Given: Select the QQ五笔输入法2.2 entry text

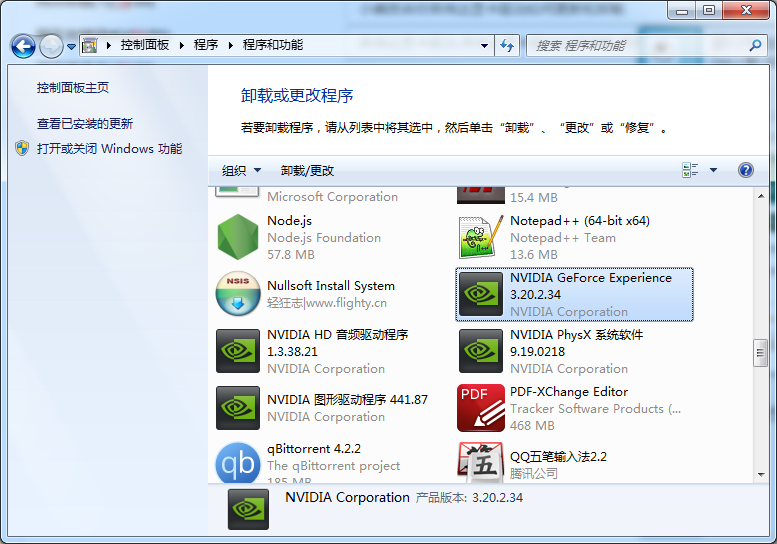Looking at the screenshot, I should point(558,457).
